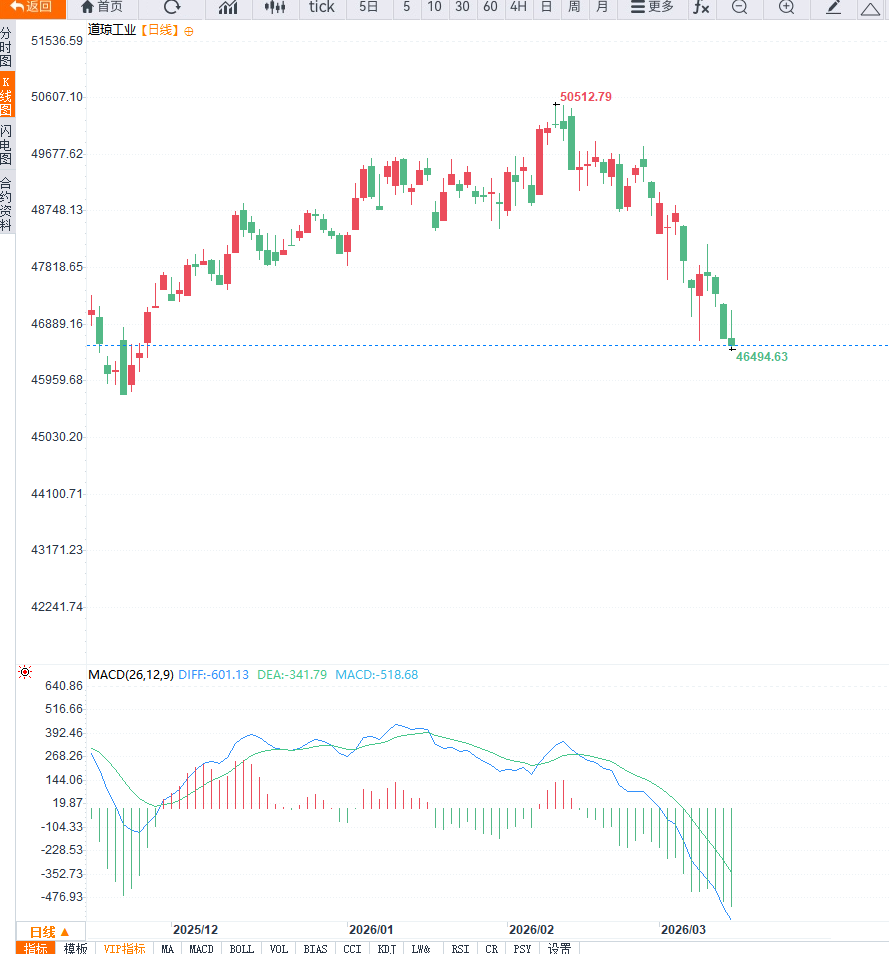Click the orange plus circle next to 日线
The image size is (889, 954).
(189, 32)
